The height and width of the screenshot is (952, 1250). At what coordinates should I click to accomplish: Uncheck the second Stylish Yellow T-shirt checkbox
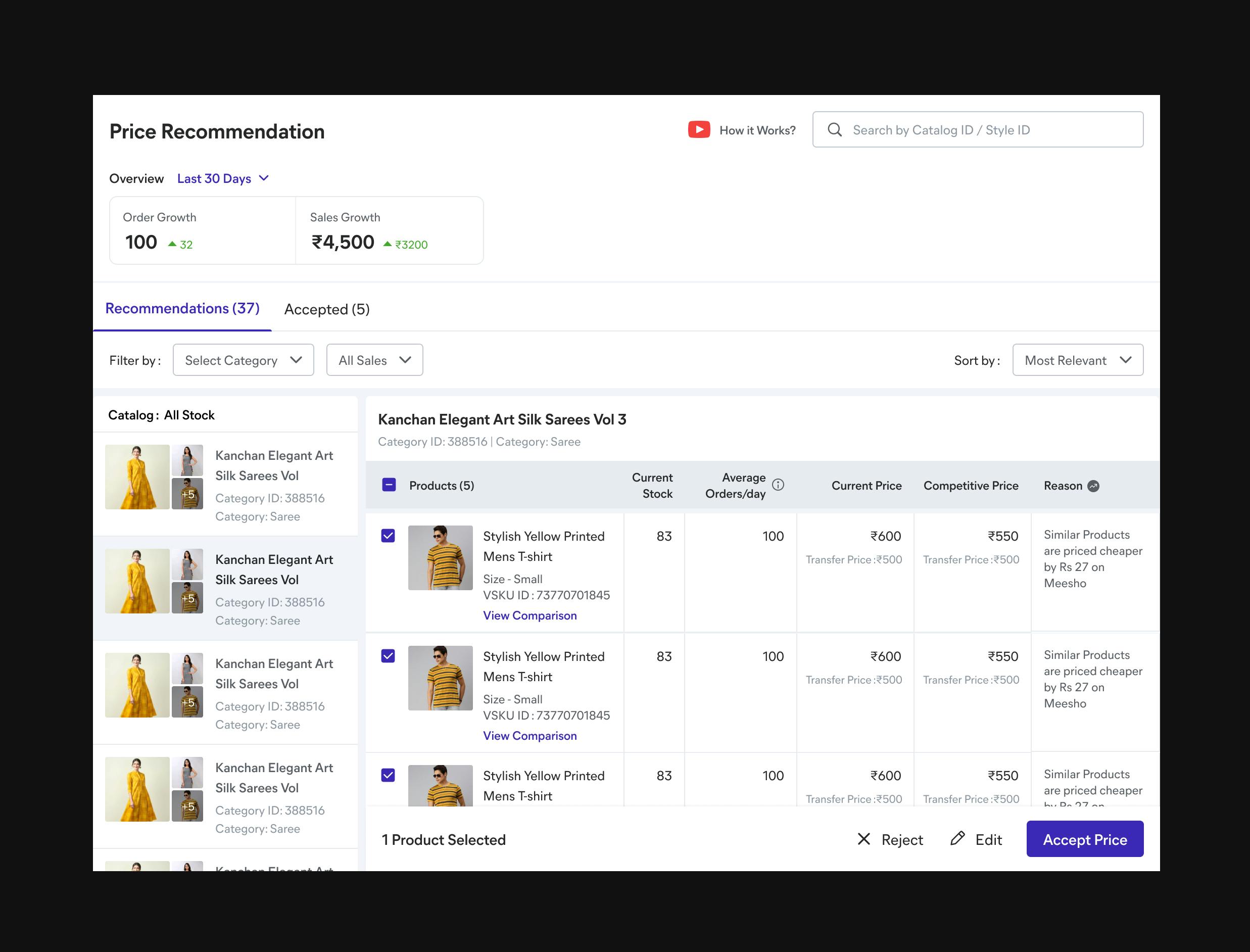point(388,656)
